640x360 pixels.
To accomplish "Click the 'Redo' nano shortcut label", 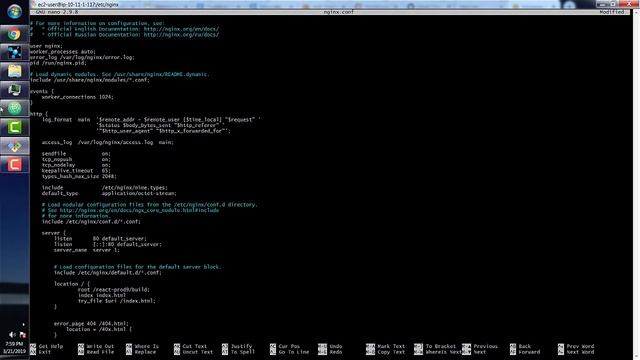I will [x=336, y=352].
